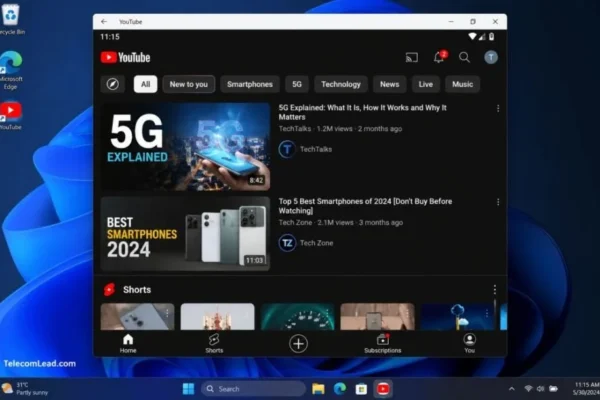This screenshot has width=600, height=400.
Task: Select the Live filter chip
Action: pyautogui.click(x=426, y=84)
